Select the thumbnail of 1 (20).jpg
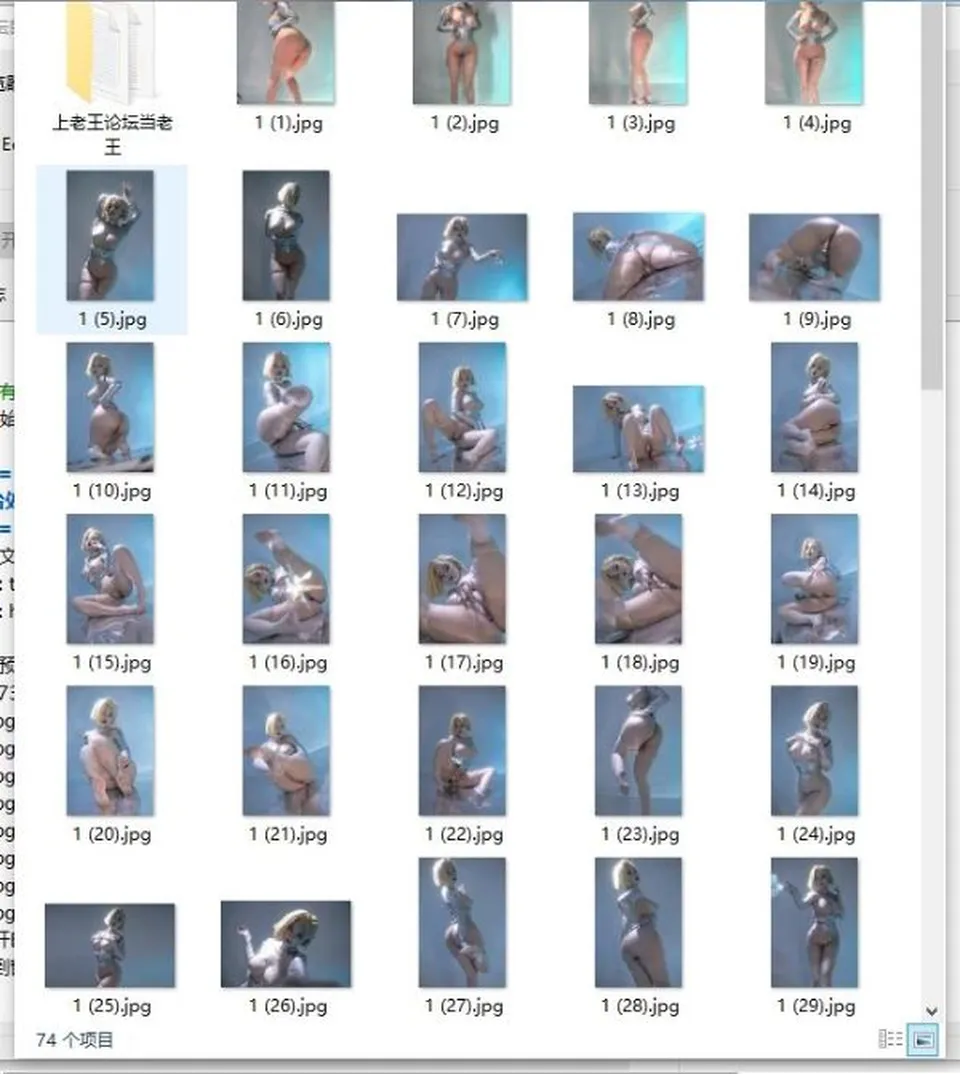960x1074 pixels. pos(110,751)
